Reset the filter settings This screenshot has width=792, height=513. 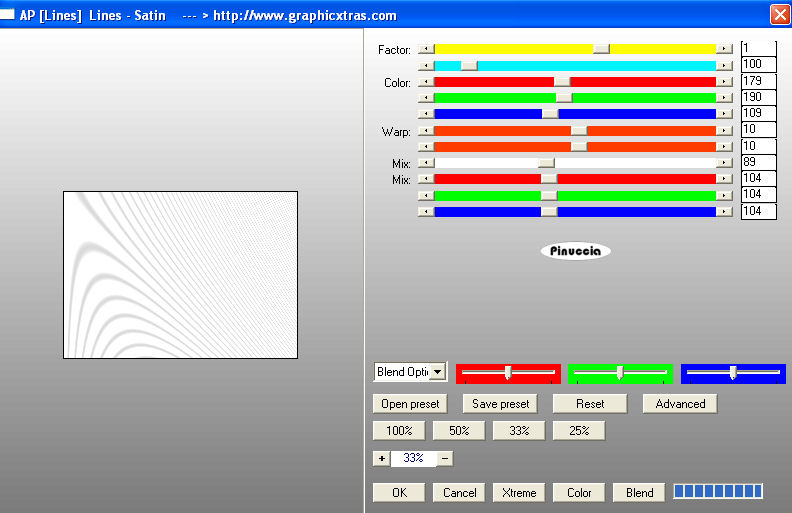(x=590, y=404)
